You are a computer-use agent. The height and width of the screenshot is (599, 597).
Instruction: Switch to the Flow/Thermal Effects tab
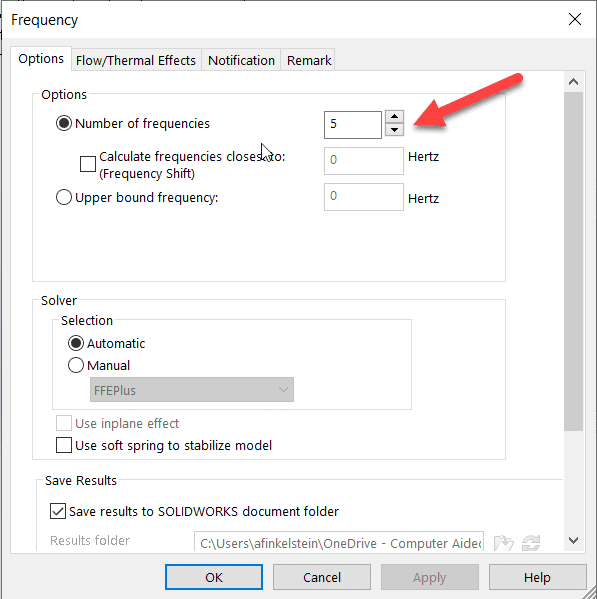pyautogui.click(x=136, y=60)
